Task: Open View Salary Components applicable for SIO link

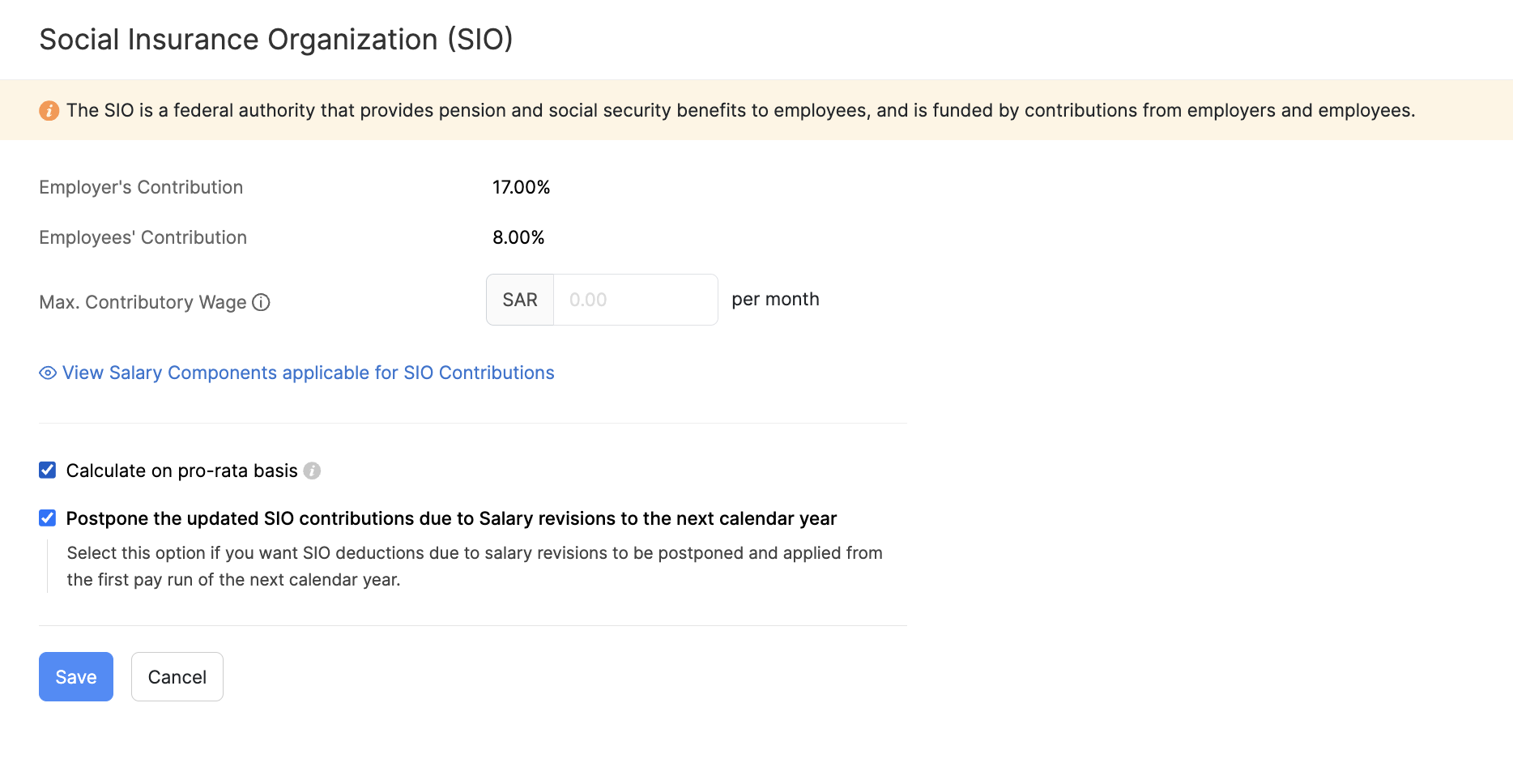Action: (x=308, y=373)
